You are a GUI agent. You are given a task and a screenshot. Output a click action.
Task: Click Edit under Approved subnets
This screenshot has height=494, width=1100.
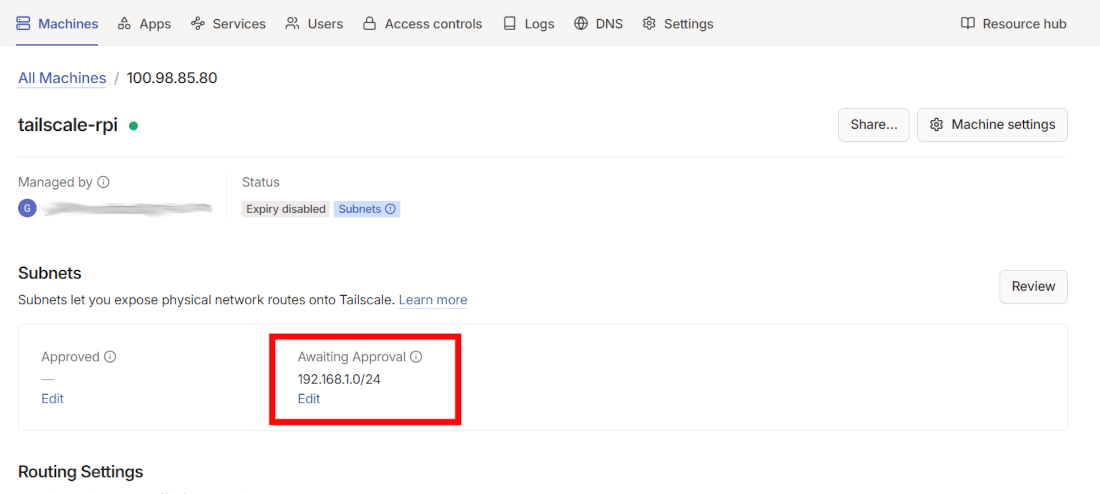click(x=52, y=399)
